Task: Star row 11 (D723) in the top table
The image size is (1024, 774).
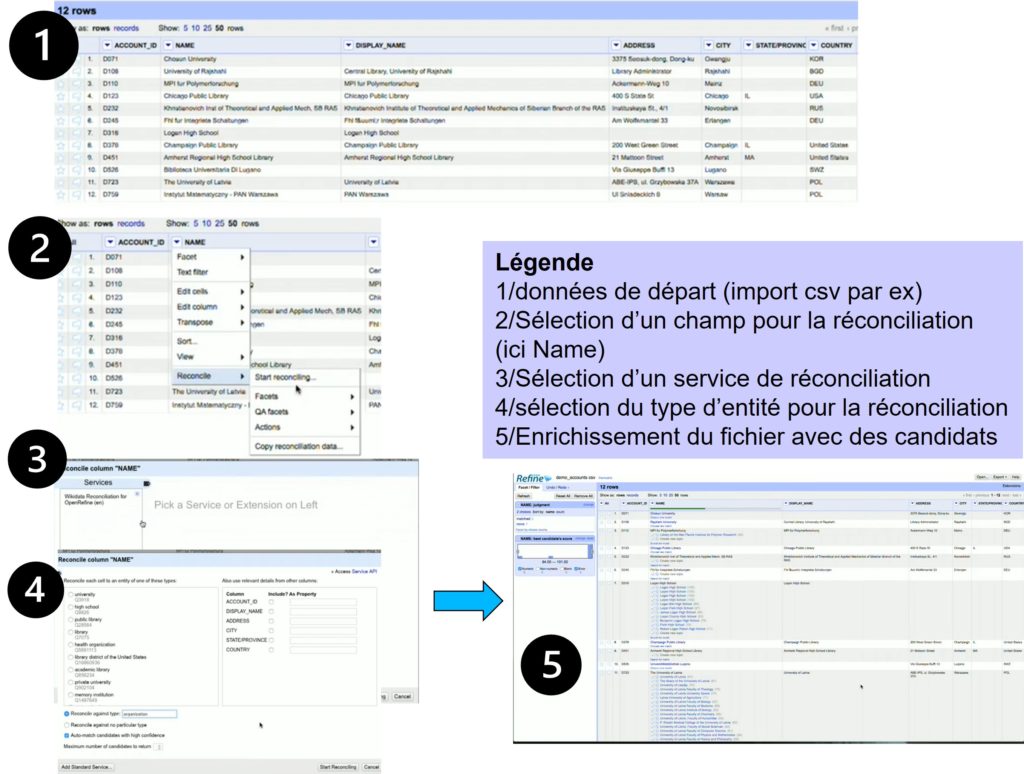Action: [x=61, y=182]
